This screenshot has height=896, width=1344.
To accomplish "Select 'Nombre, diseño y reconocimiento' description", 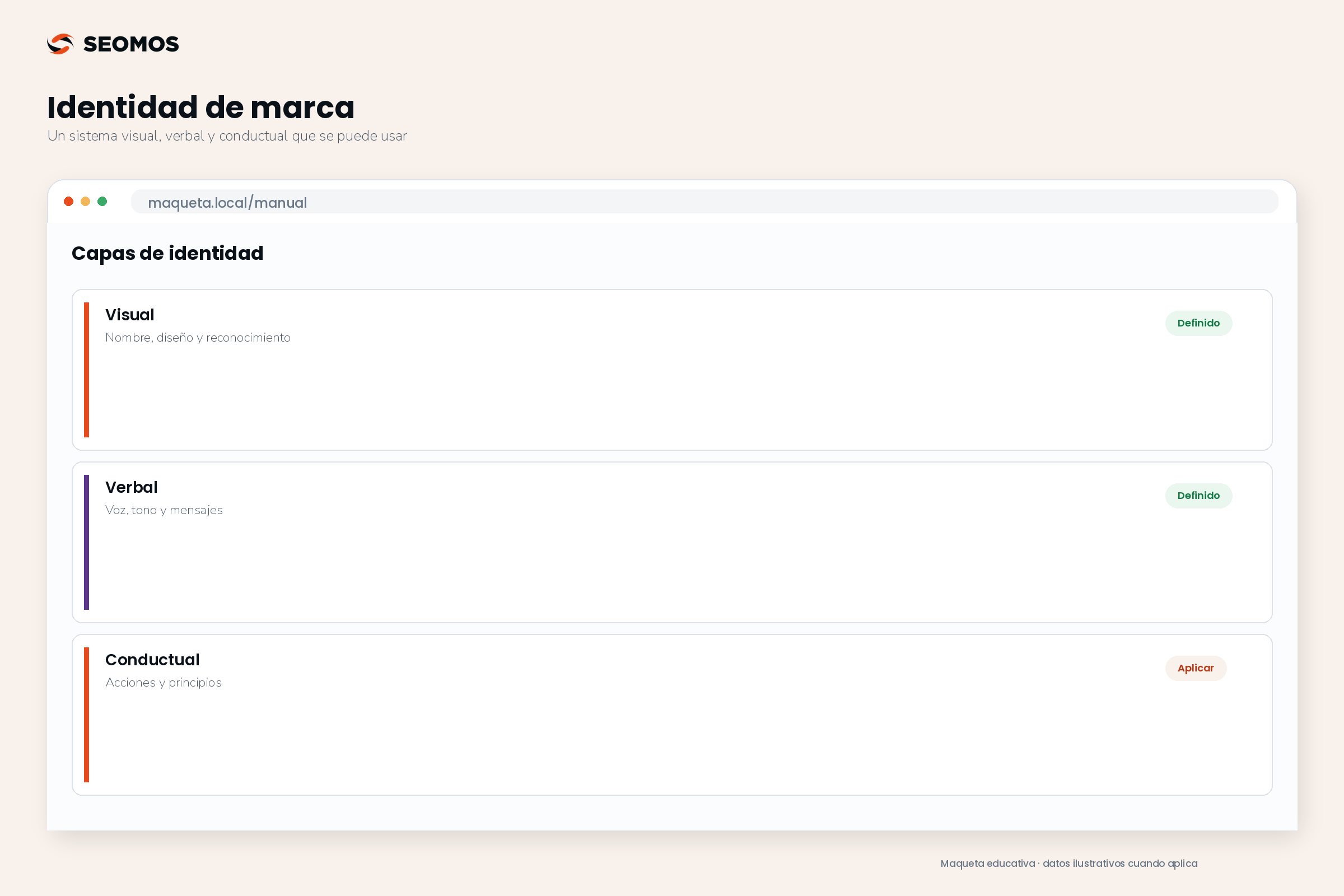I will (x=198, y=338).
